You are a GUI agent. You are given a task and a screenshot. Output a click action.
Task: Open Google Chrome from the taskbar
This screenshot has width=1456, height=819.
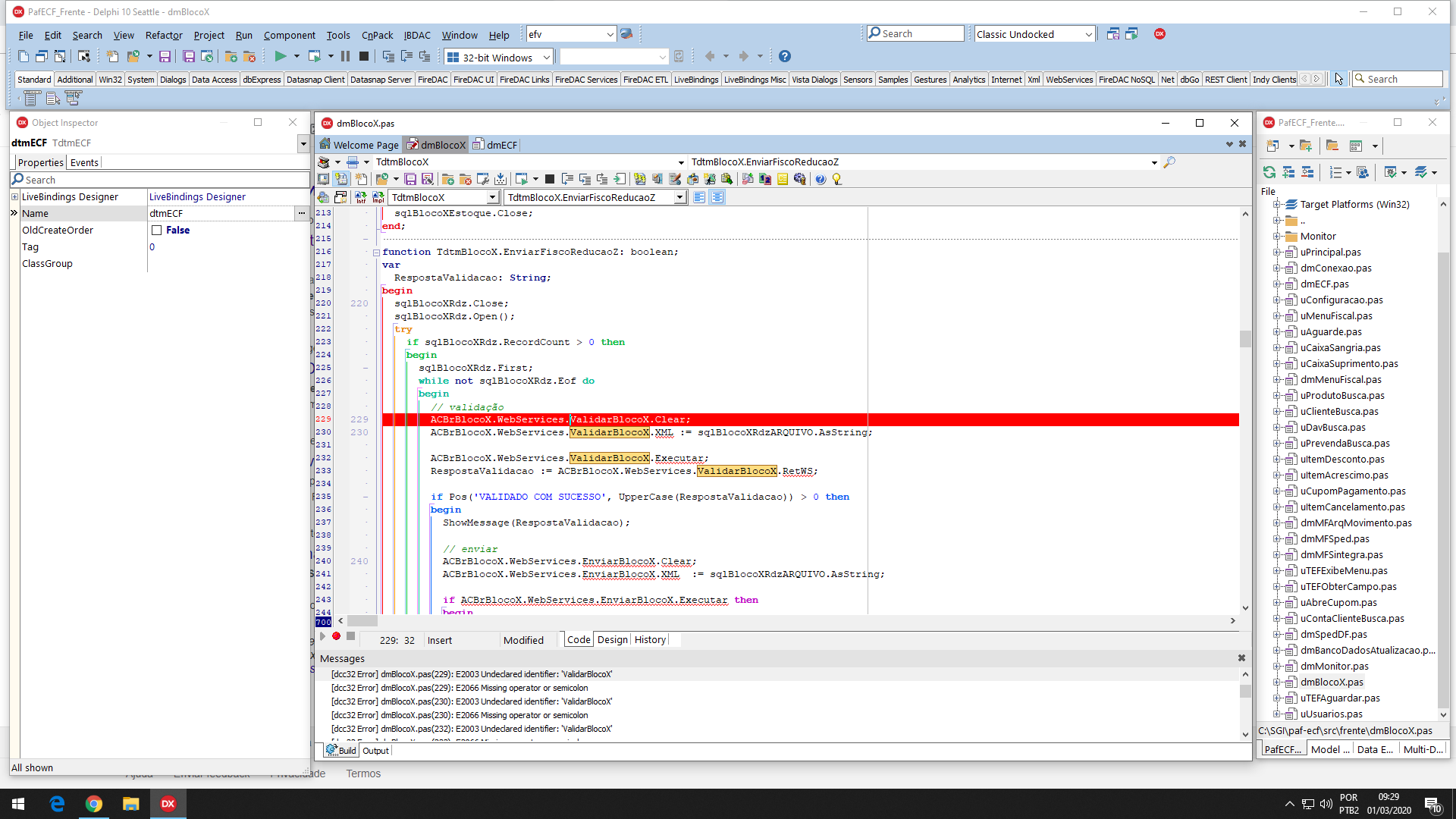pos(94,804)
